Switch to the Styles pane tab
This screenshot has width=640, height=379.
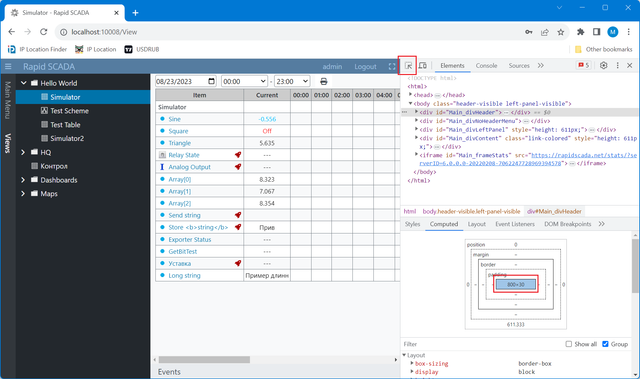[x=412, y=224]
